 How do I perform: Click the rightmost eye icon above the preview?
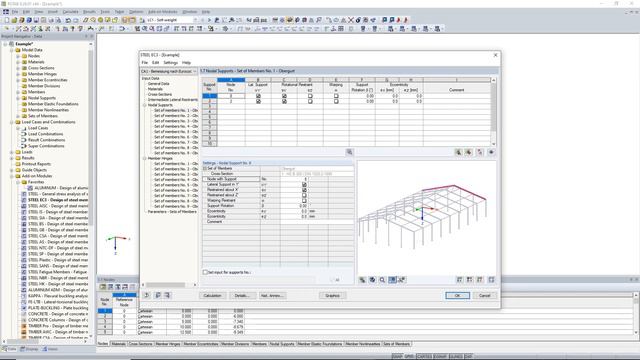click(491, 152)
